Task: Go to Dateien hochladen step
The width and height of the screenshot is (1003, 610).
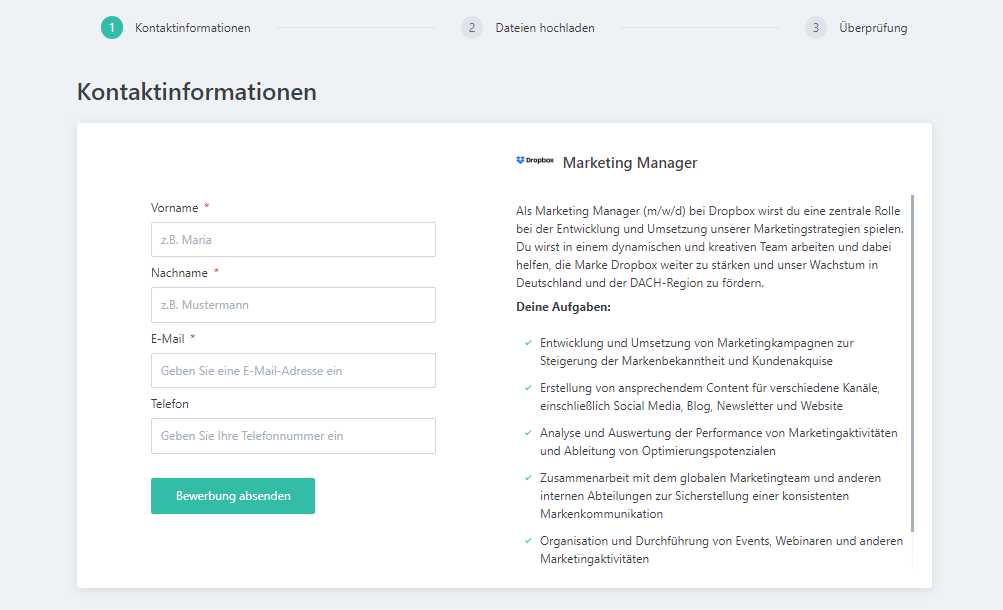Action: [545, 27]
